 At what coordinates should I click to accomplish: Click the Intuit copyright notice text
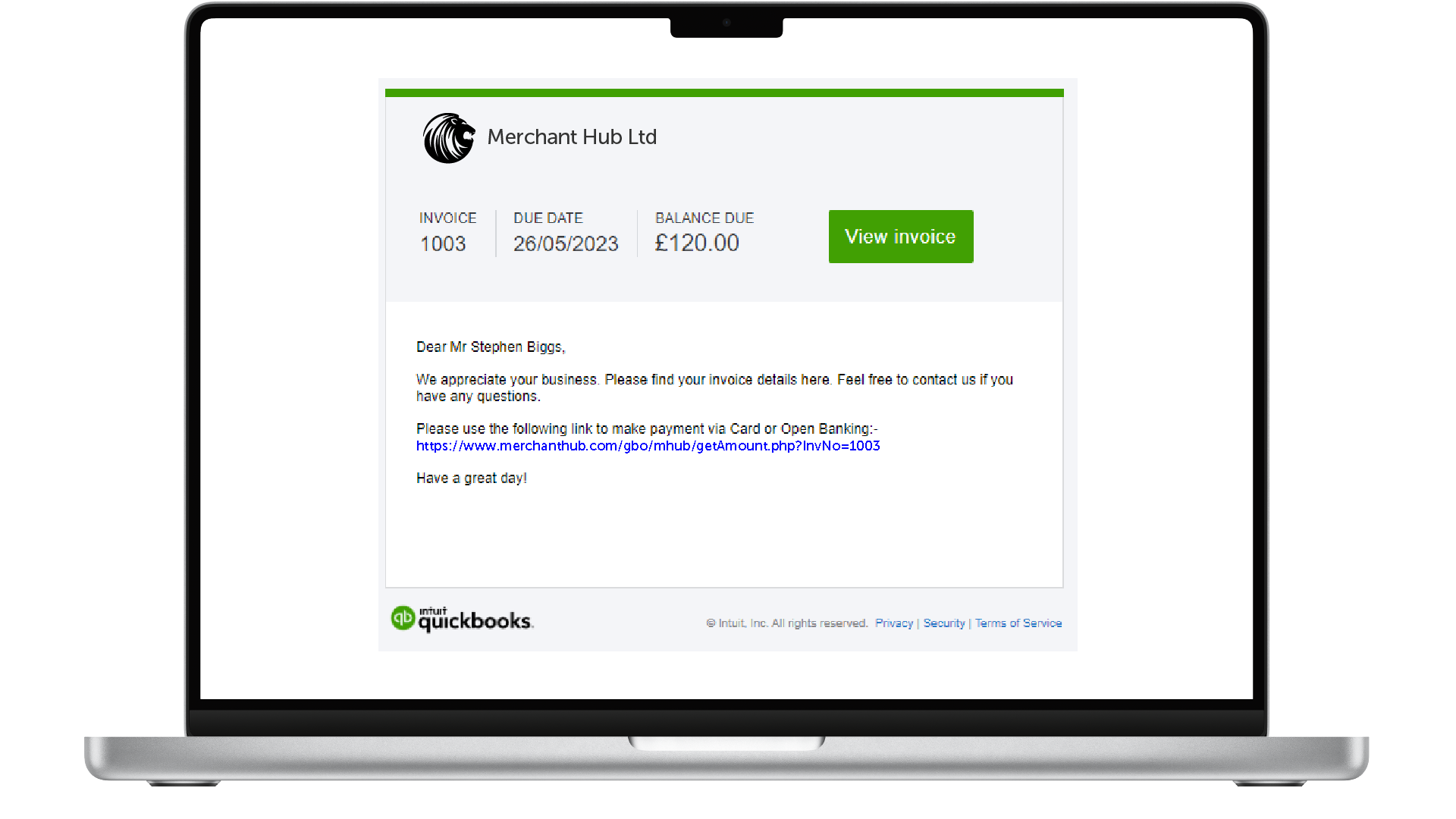pos(787,623)
